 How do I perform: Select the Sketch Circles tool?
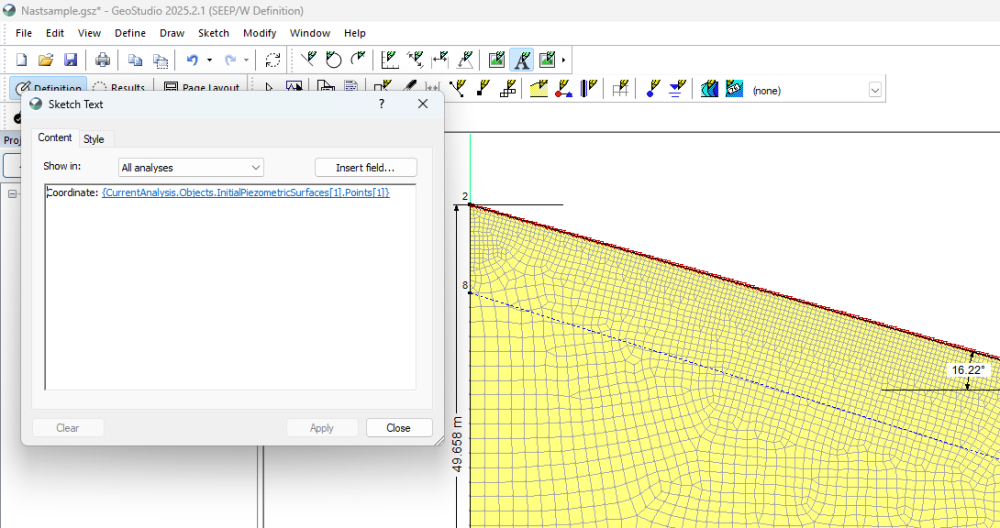(334, 60)
